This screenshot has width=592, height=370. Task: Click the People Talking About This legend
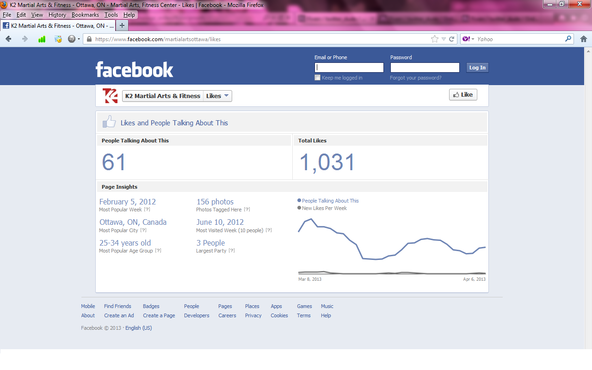328,201
